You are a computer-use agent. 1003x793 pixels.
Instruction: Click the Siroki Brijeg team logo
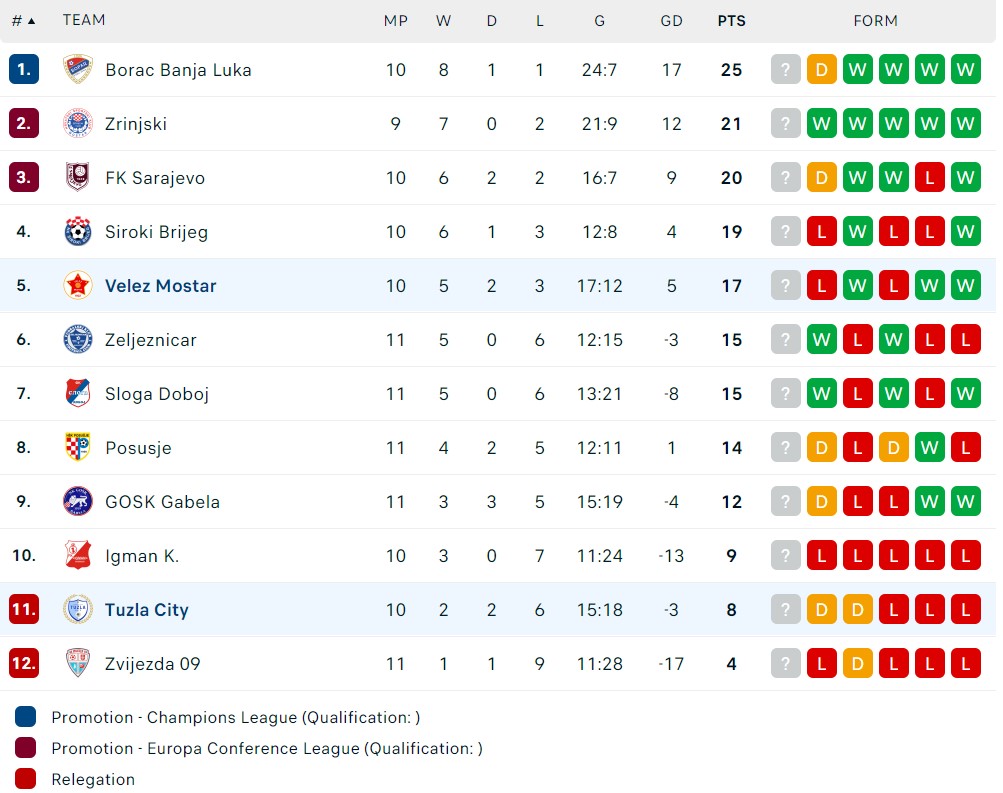pyautogui.click(x=77, y=232)
